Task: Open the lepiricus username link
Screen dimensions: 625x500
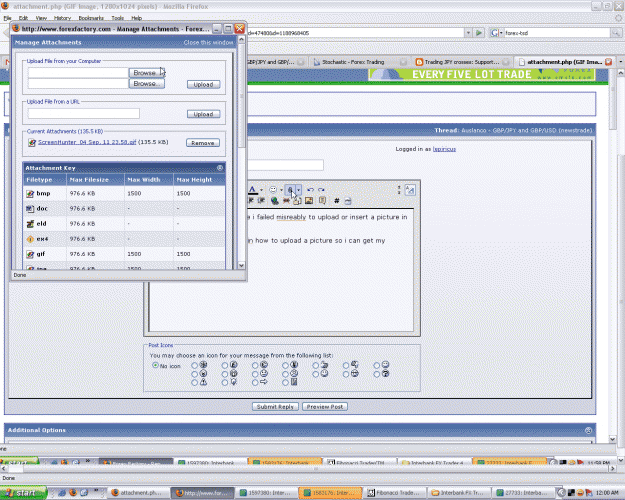Action: point(444,149)
